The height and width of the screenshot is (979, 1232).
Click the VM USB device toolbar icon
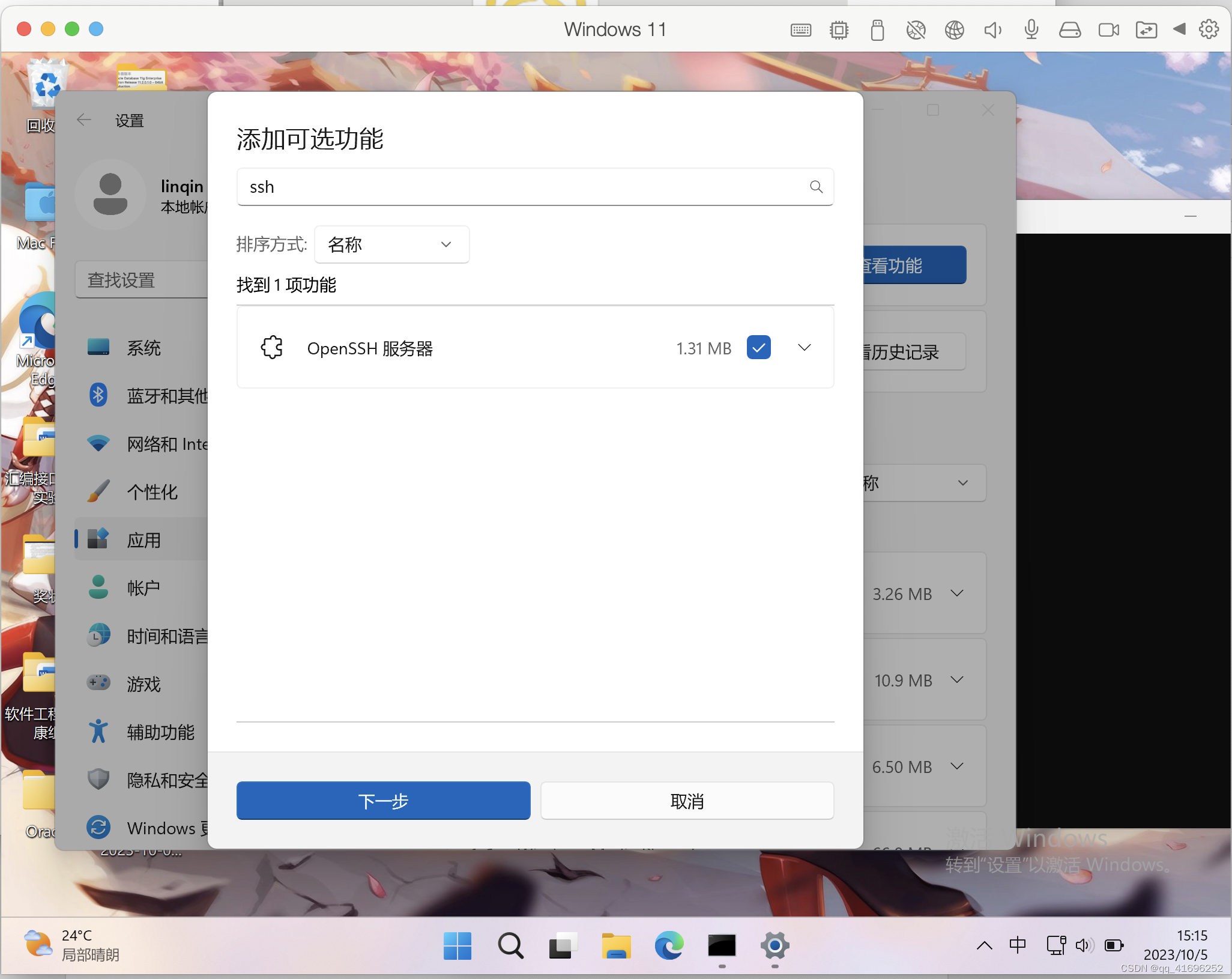877,29
